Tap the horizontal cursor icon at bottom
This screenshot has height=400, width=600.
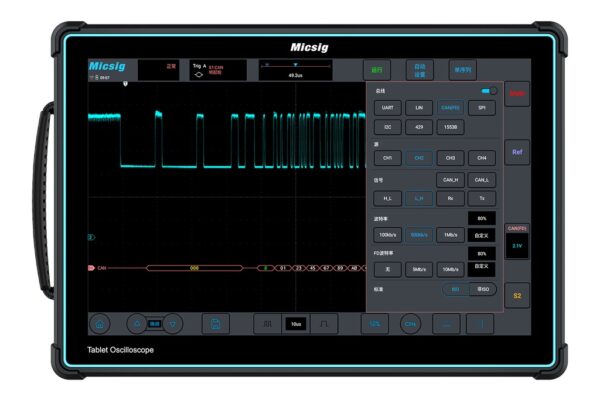446,324
